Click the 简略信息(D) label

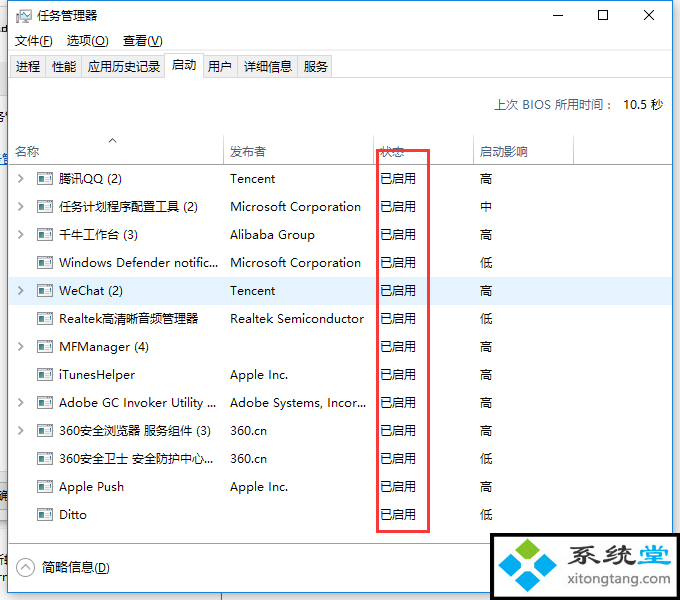(75, 567)
